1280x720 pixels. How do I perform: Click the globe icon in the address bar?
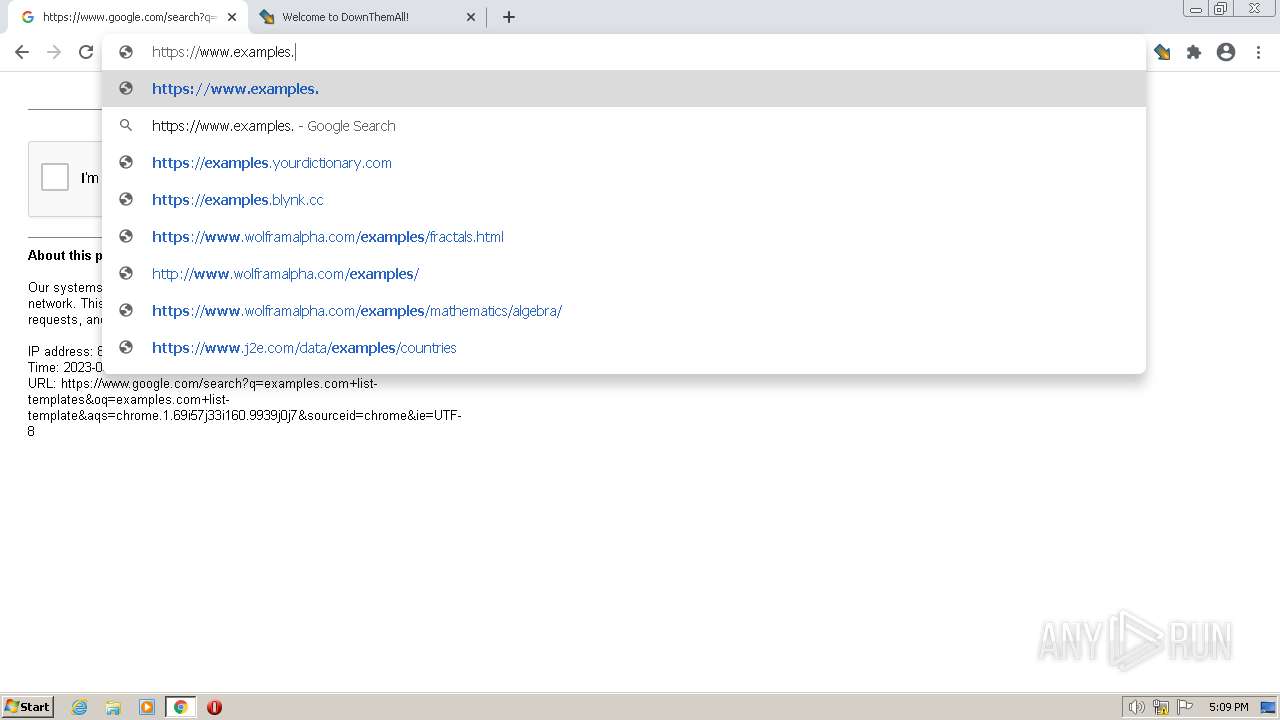point(126,52)
